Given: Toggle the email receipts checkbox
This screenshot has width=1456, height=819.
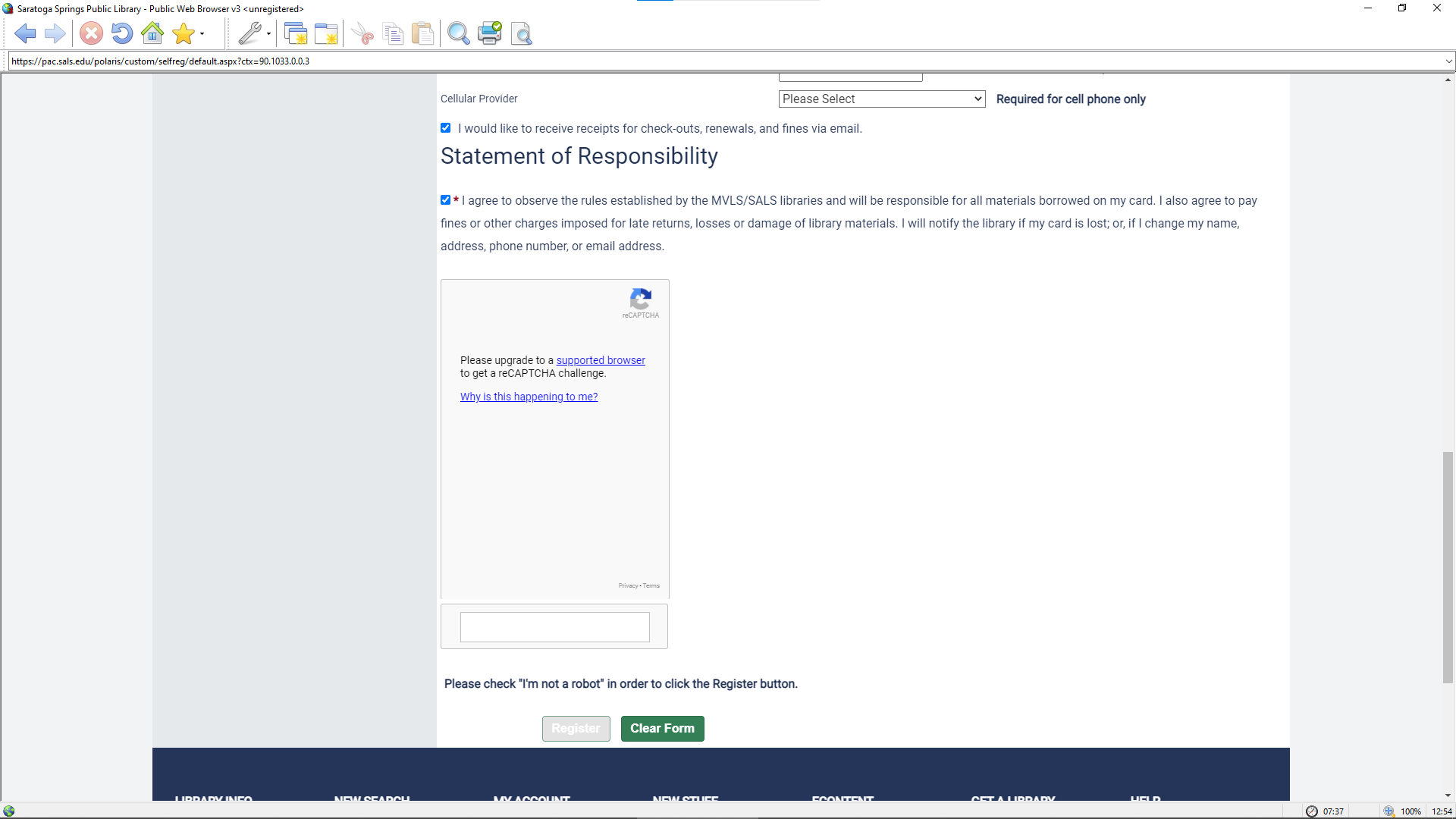Looking at the screenshot, I should point(446,128).
